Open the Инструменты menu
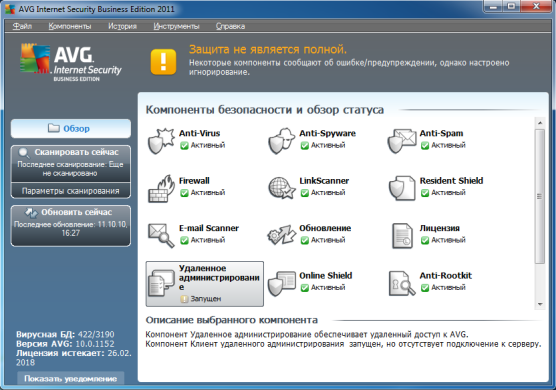Viewport: 556px width, 390px height. tap(176, 26)
